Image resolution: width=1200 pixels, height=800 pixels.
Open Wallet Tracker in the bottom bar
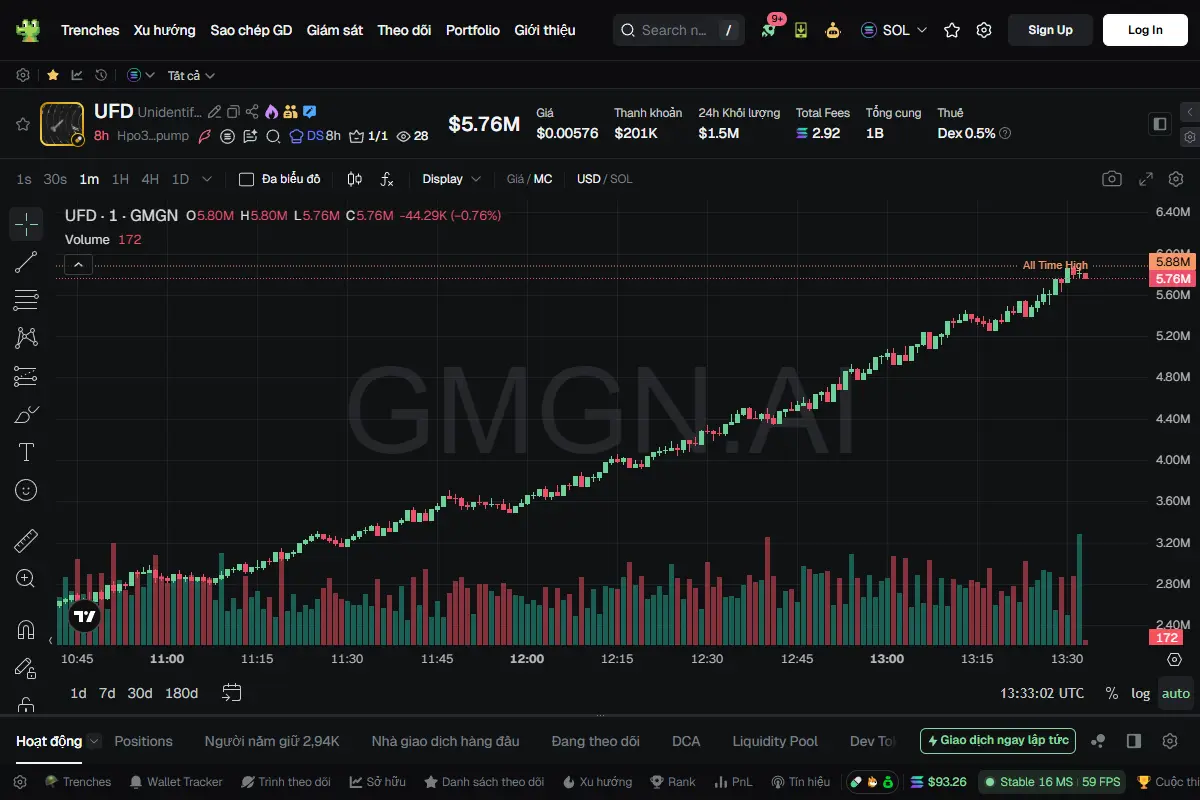[176, 782]
